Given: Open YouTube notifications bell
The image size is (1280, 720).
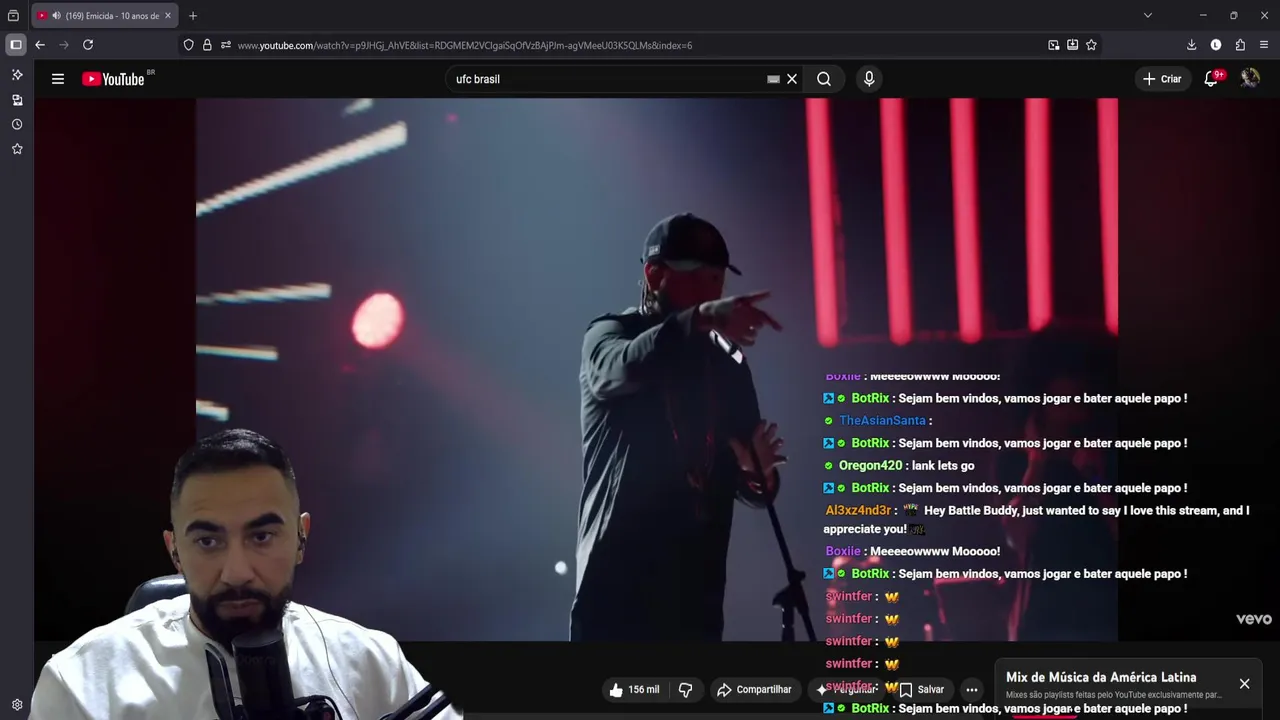Looking at the screenshot, I should (x=1212, y=79).
